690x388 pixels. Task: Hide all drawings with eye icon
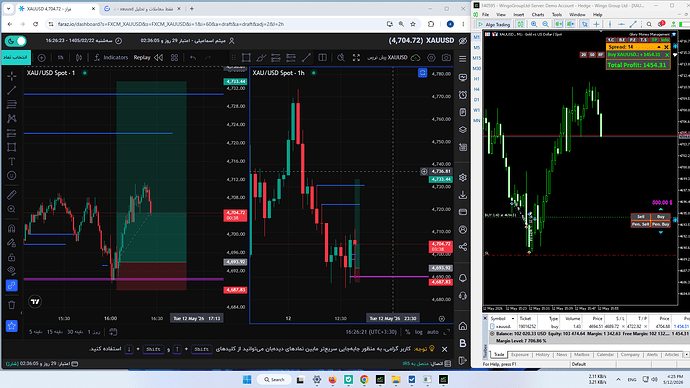click(x=11, y=271)
